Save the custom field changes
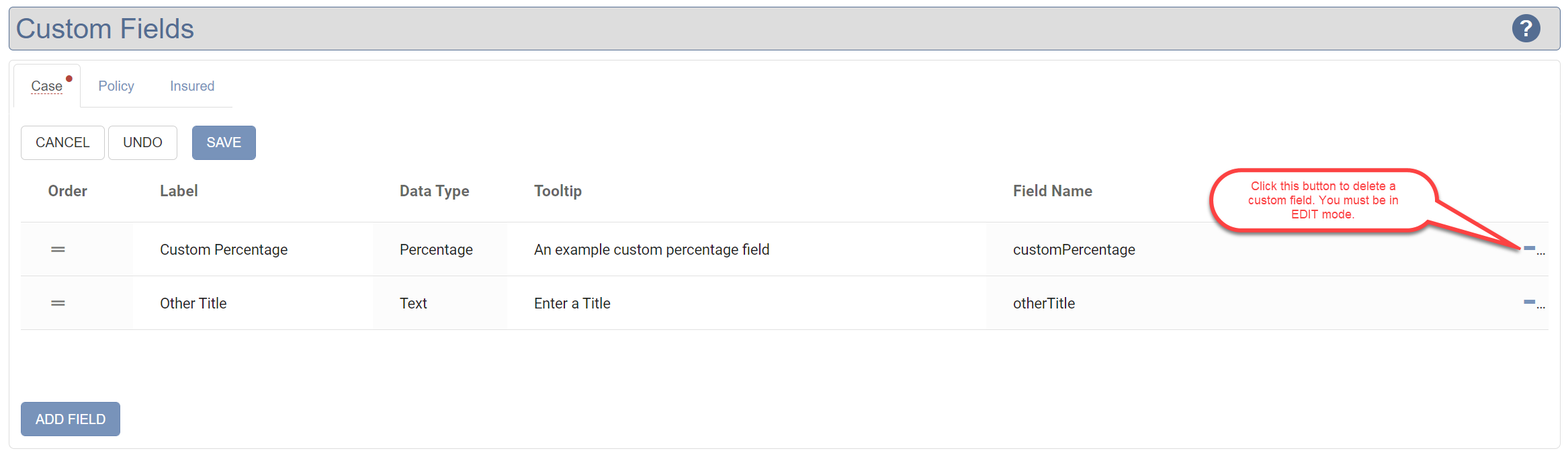Image resolution: width=1568 pixels, height=455 pixels. [x=224, y=142]
